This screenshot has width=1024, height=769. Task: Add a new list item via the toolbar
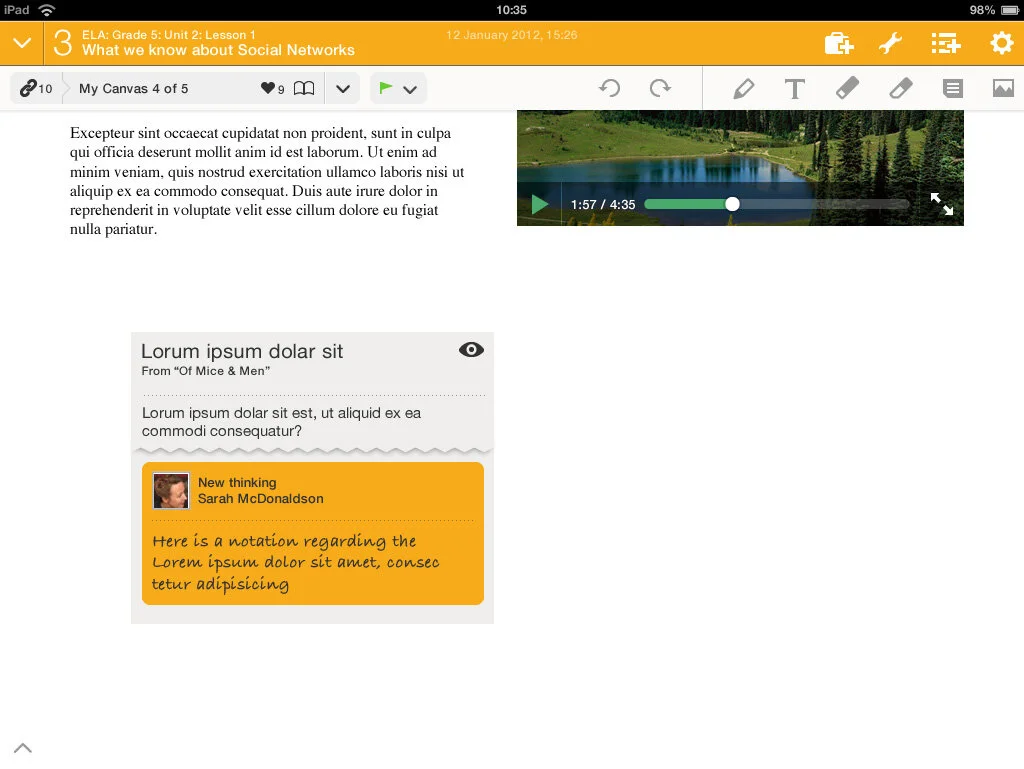945,43
